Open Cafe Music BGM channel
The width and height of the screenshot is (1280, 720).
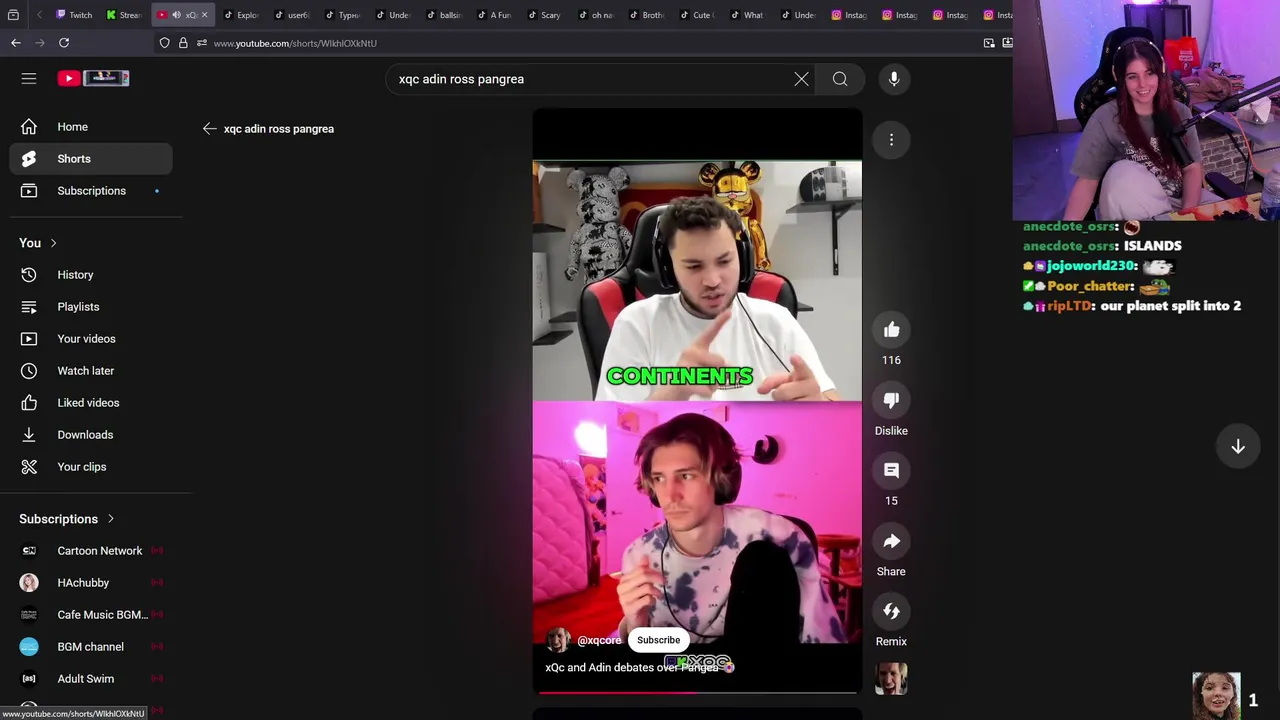(x=91, y=615)
